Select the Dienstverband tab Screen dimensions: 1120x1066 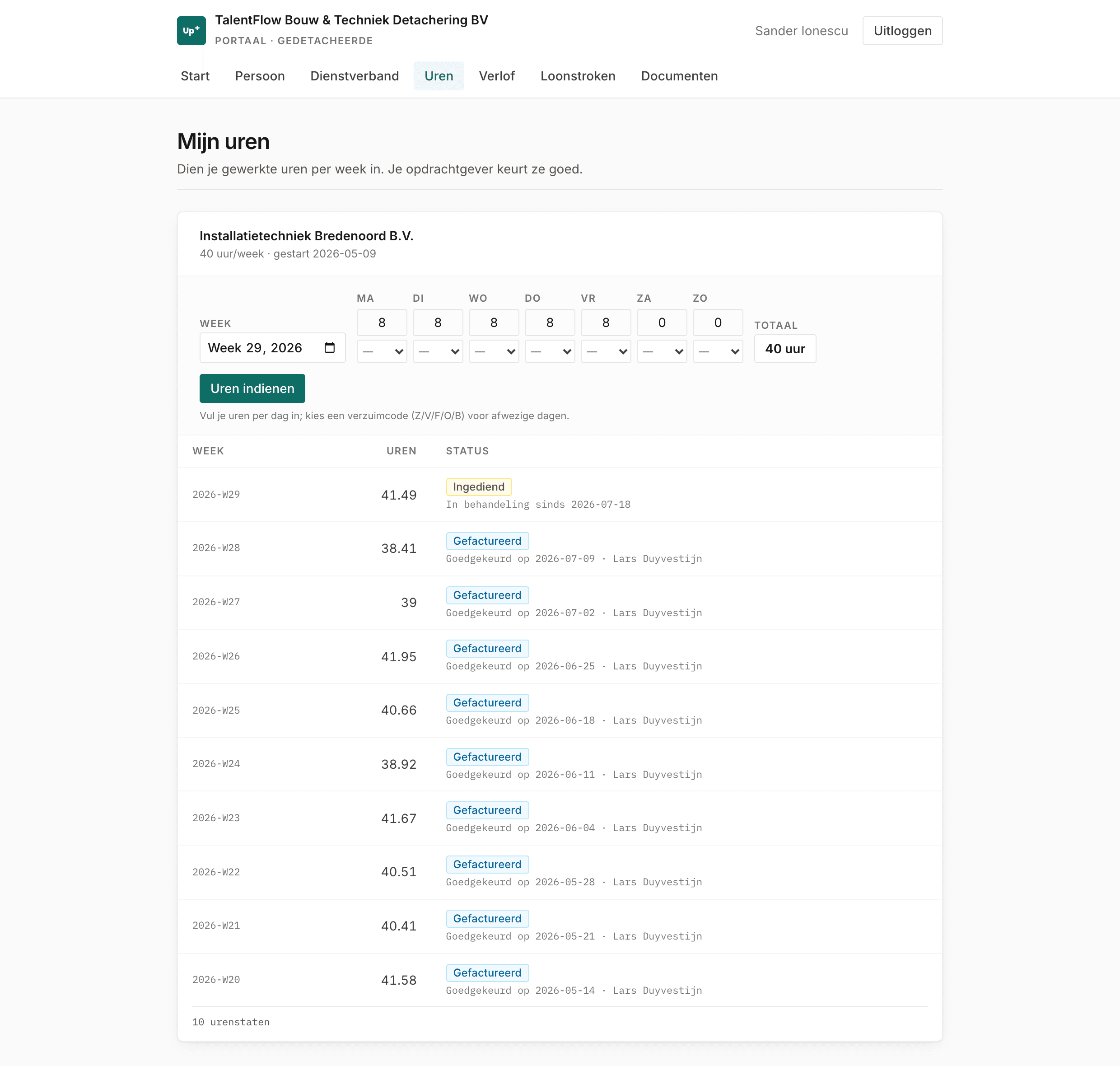point(355,76)
